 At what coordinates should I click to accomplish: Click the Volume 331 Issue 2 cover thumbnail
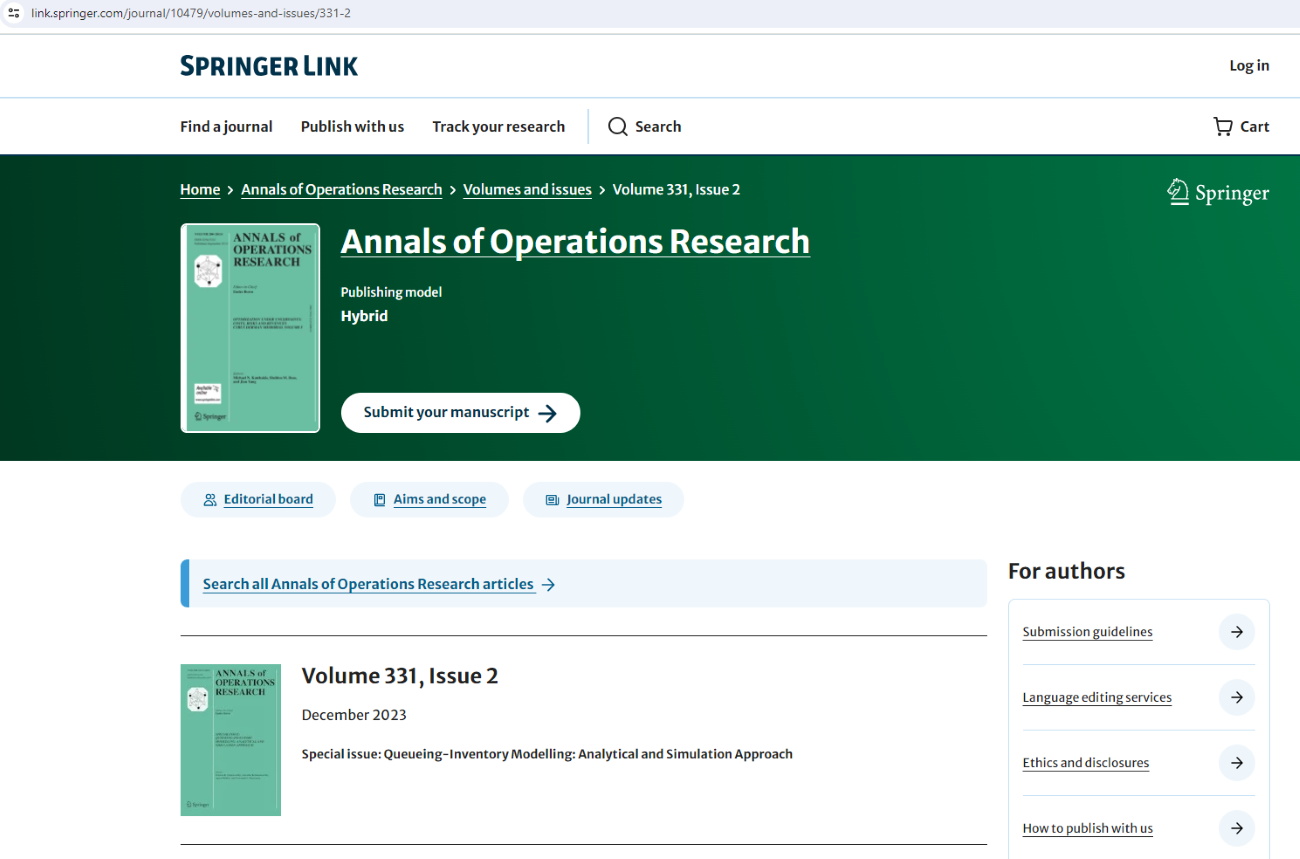(230, 740)
